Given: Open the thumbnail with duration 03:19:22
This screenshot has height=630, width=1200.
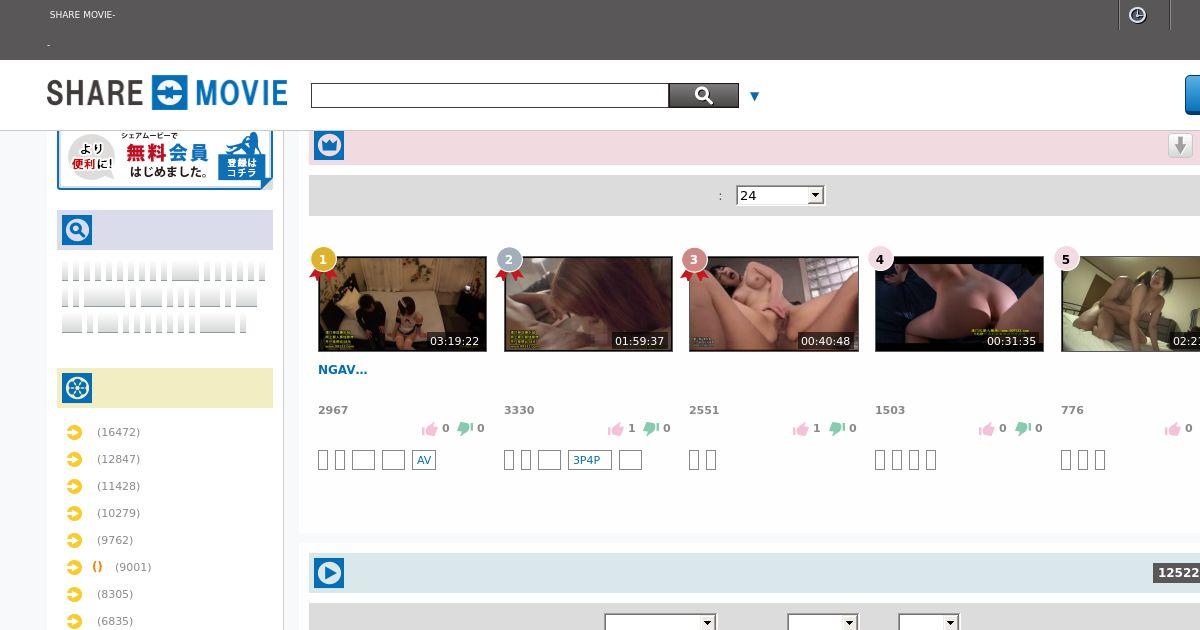Looking at the screenshot, I should click(x=402, y=304).
